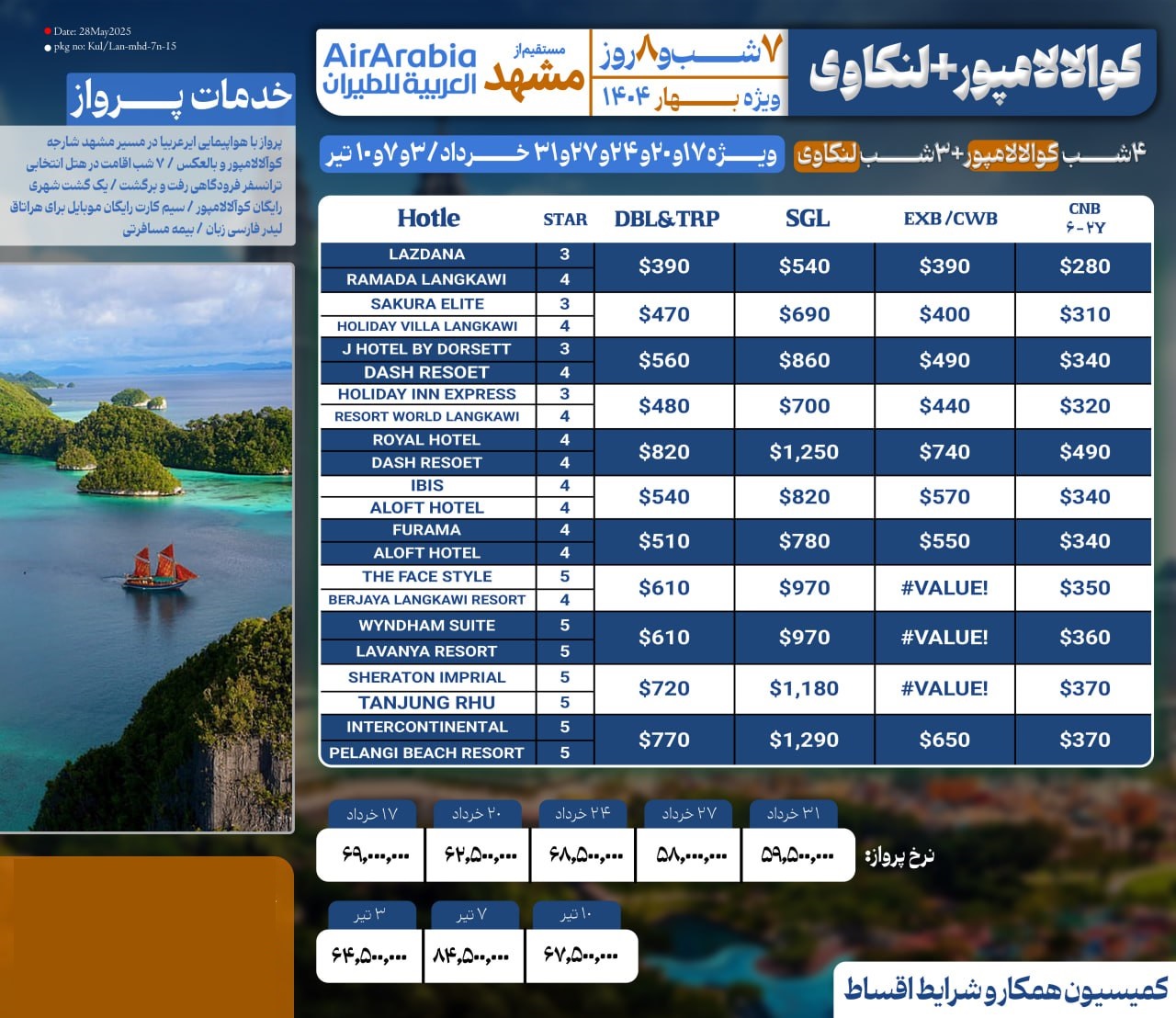Click the 'SGL' column header
Viewport: 1176px width, 1018px height.
click(807, 219)
